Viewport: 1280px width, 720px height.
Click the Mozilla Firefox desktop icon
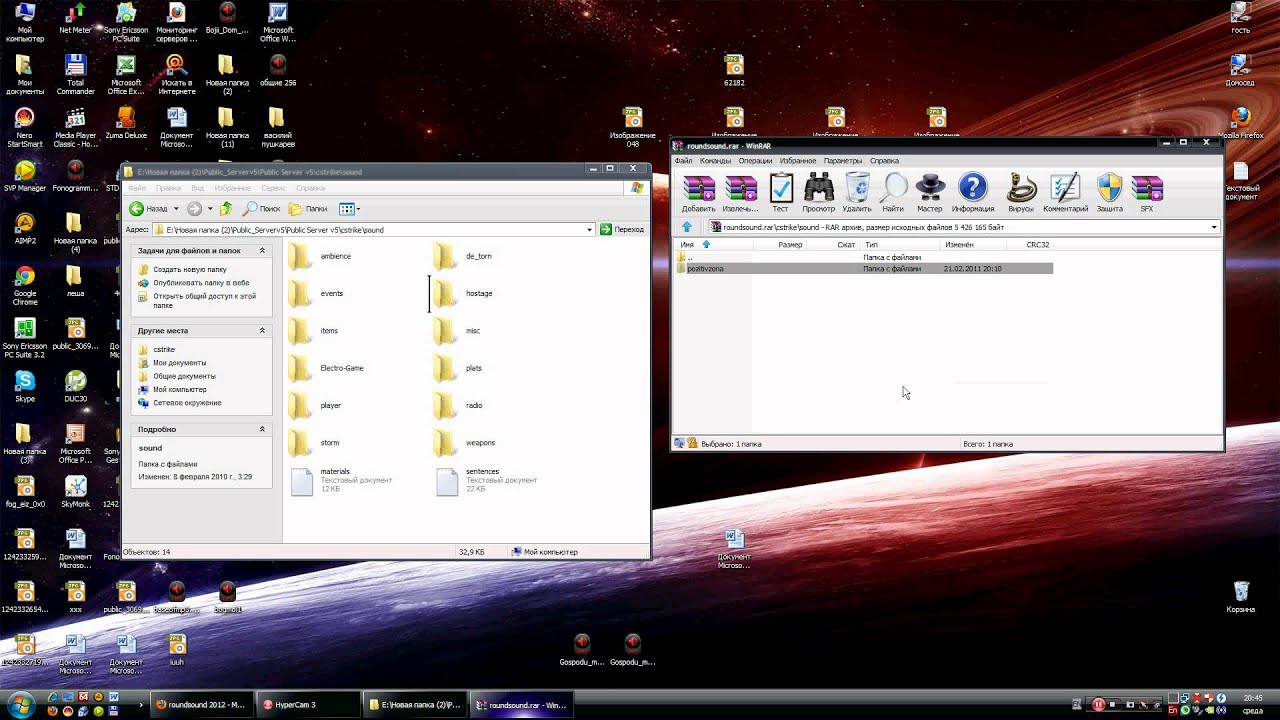[x=1241, y=122]
